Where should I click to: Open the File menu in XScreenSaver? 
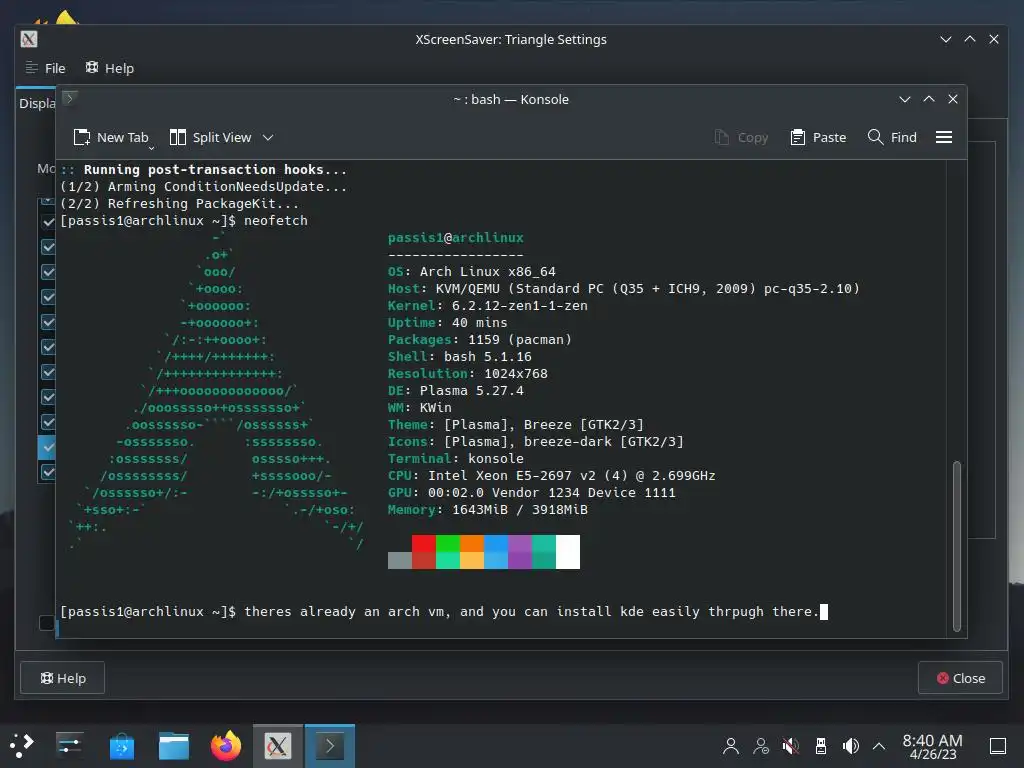(x=46, y=68)
